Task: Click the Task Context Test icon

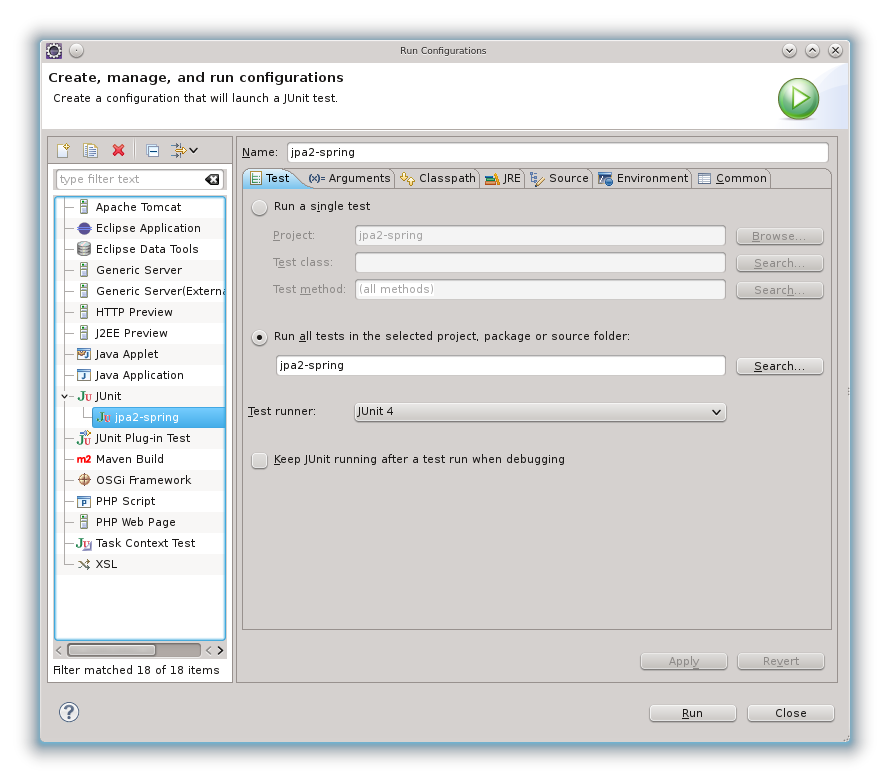Action: click(84, 544)
